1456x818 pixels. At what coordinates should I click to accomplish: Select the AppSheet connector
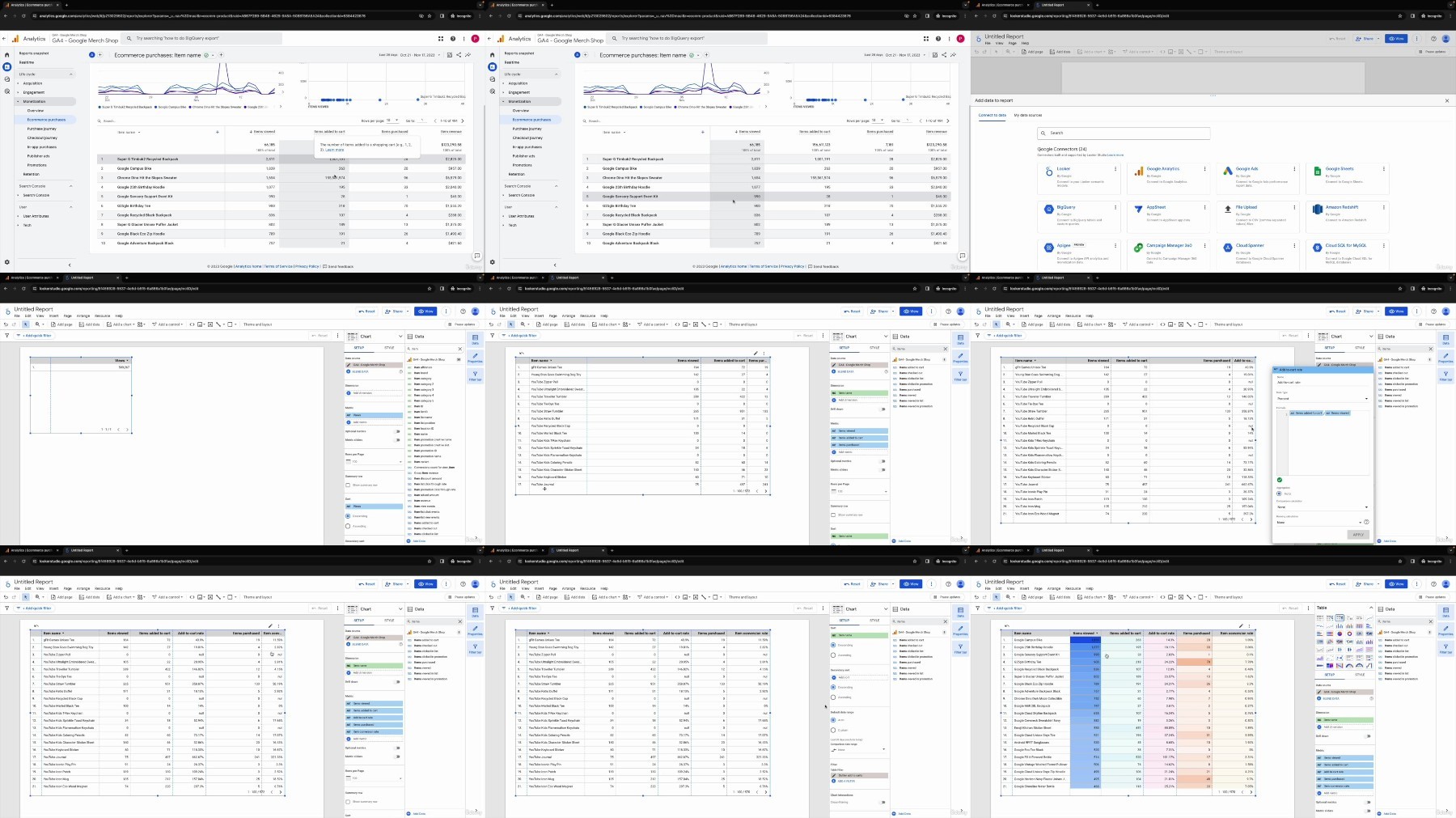point(1168,217)
